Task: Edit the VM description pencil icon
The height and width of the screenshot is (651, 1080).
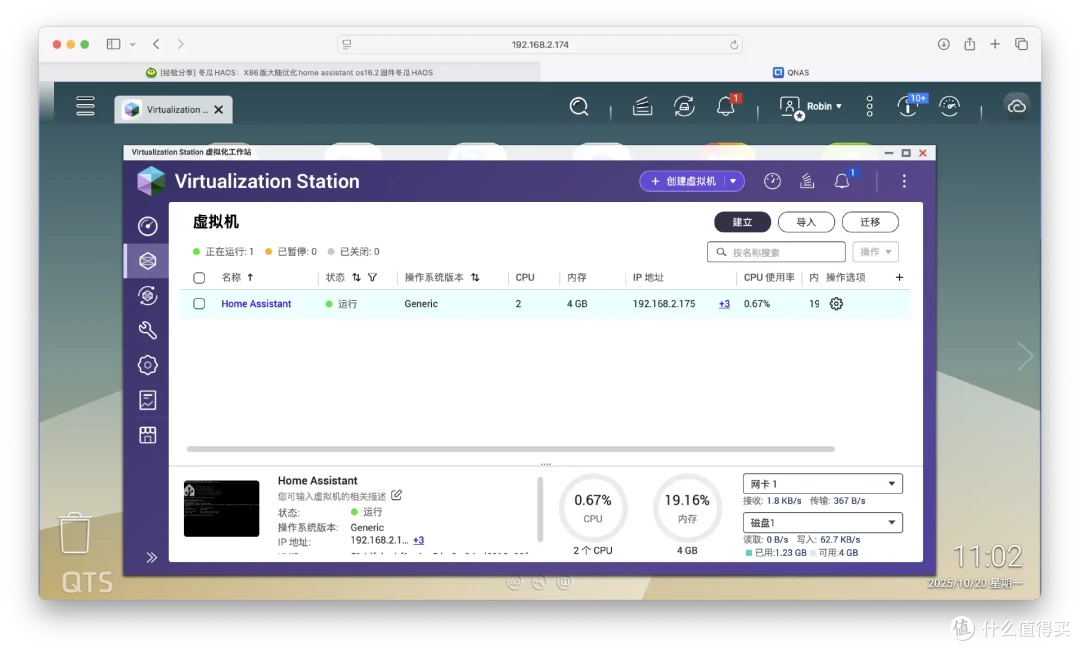Action: (x=397, y=495)
